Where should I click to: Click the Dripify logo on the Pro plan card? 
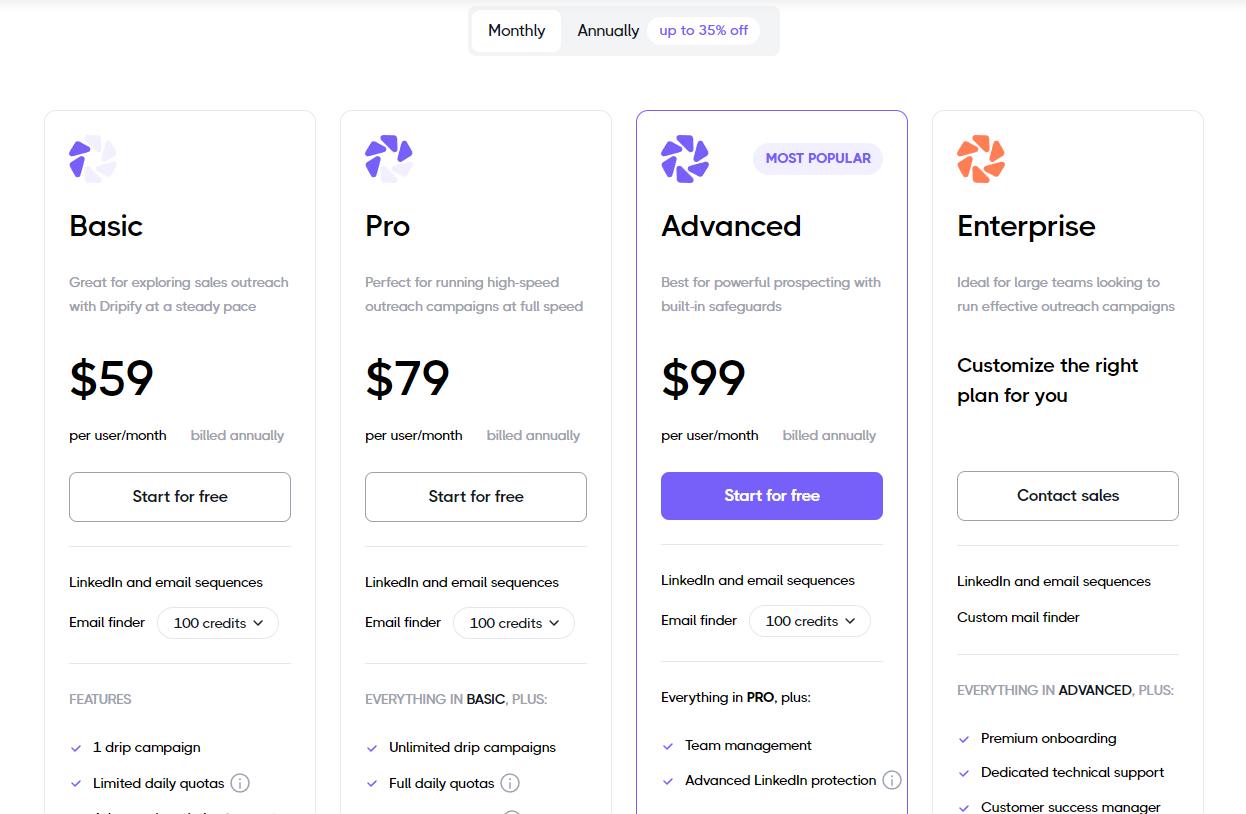[x=388, y=158]
